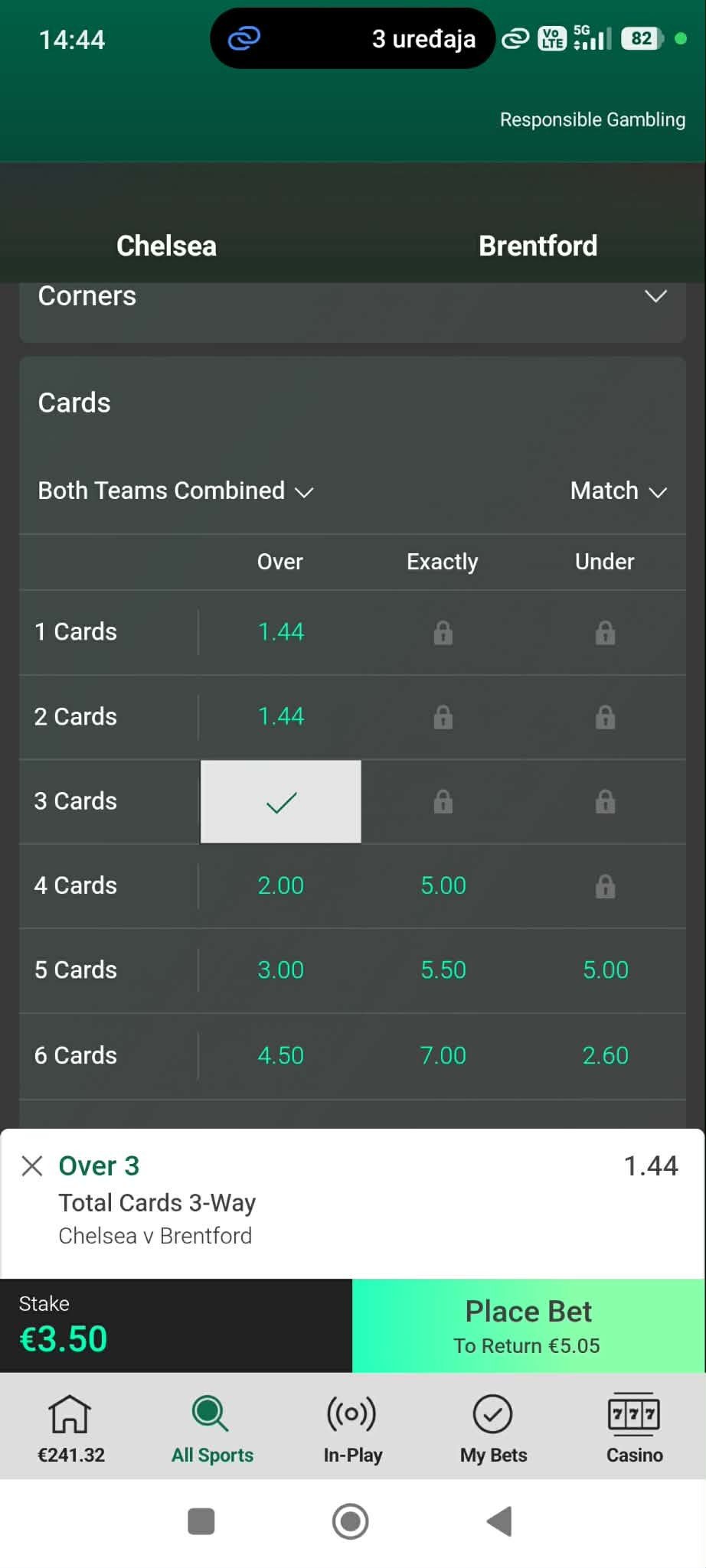Deselect the checked Over 3 Cards cell
706x1568 pixels.
coord(280,802)
